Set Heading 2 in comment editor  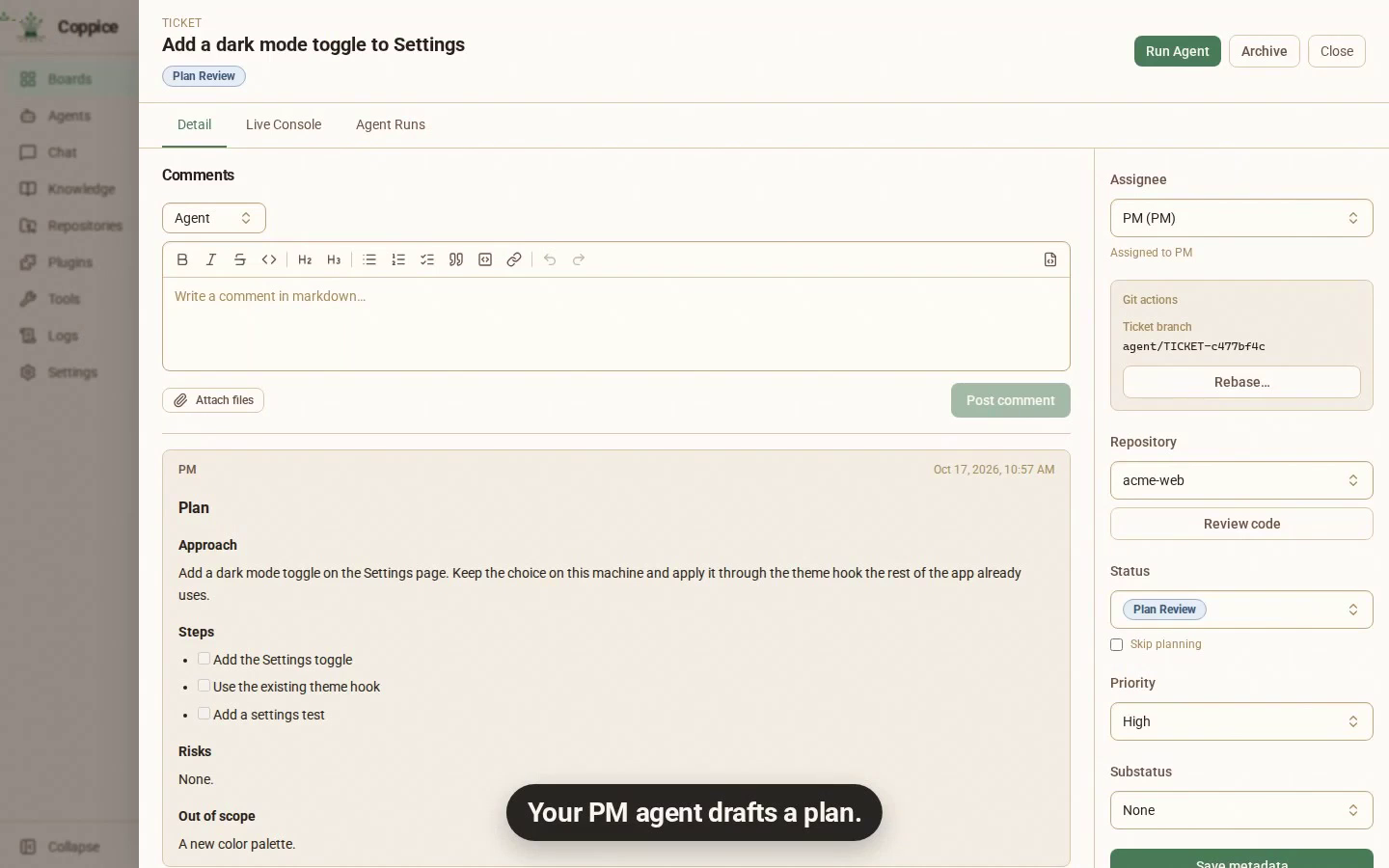(x=305, y=259)
